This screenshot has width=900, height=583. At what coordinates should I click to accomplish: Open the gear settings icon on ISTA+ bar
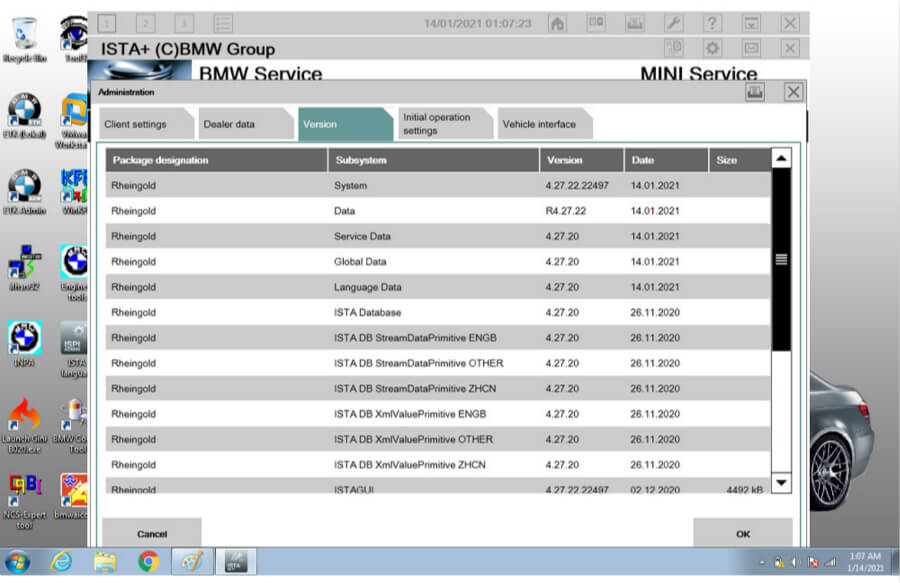click(x=712, y=48)
